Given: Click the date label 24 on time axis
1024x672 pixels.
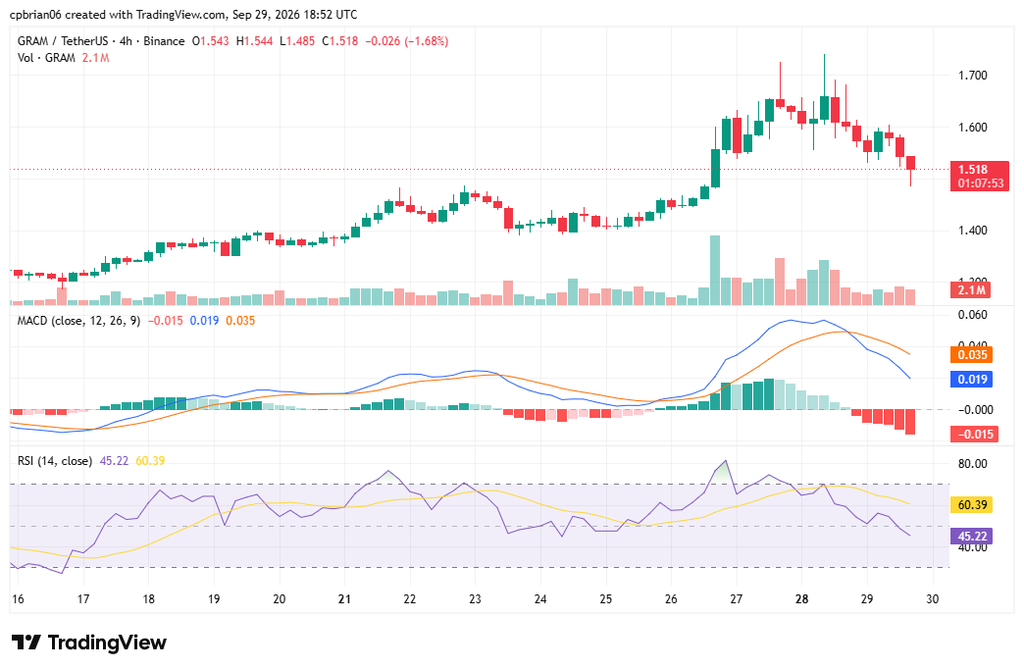Looking at the screenshot, I should tap(540, 600).
